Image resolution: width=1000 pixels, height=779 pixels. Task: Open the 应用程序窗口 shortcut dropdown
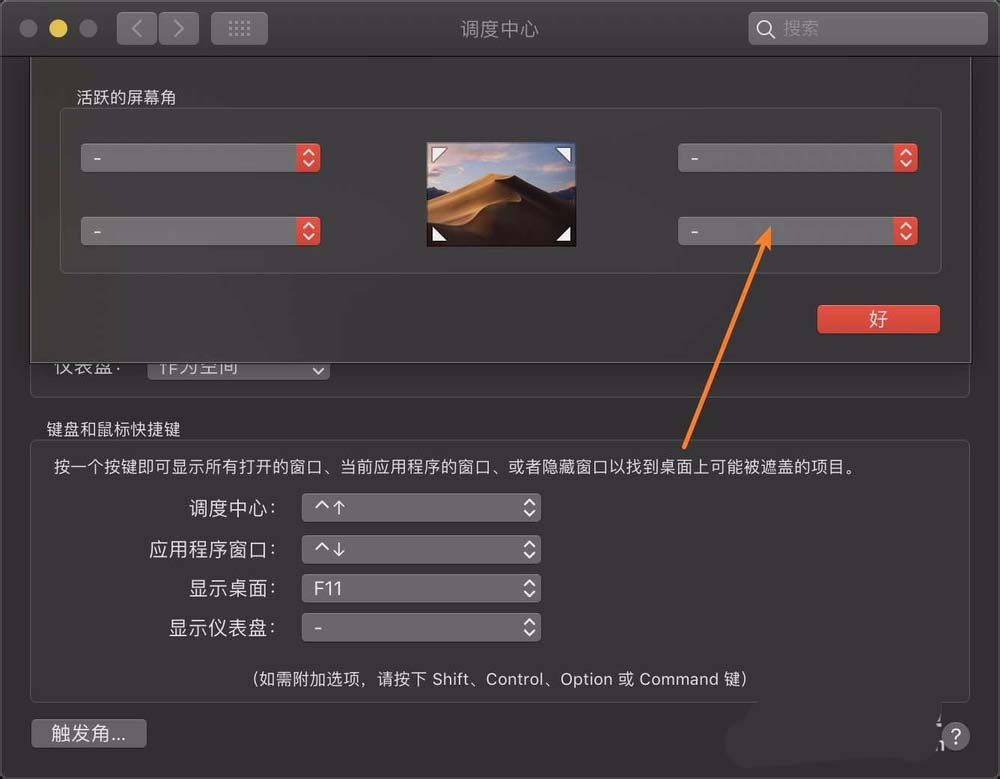pyautogui.click(x=421, y=548)
